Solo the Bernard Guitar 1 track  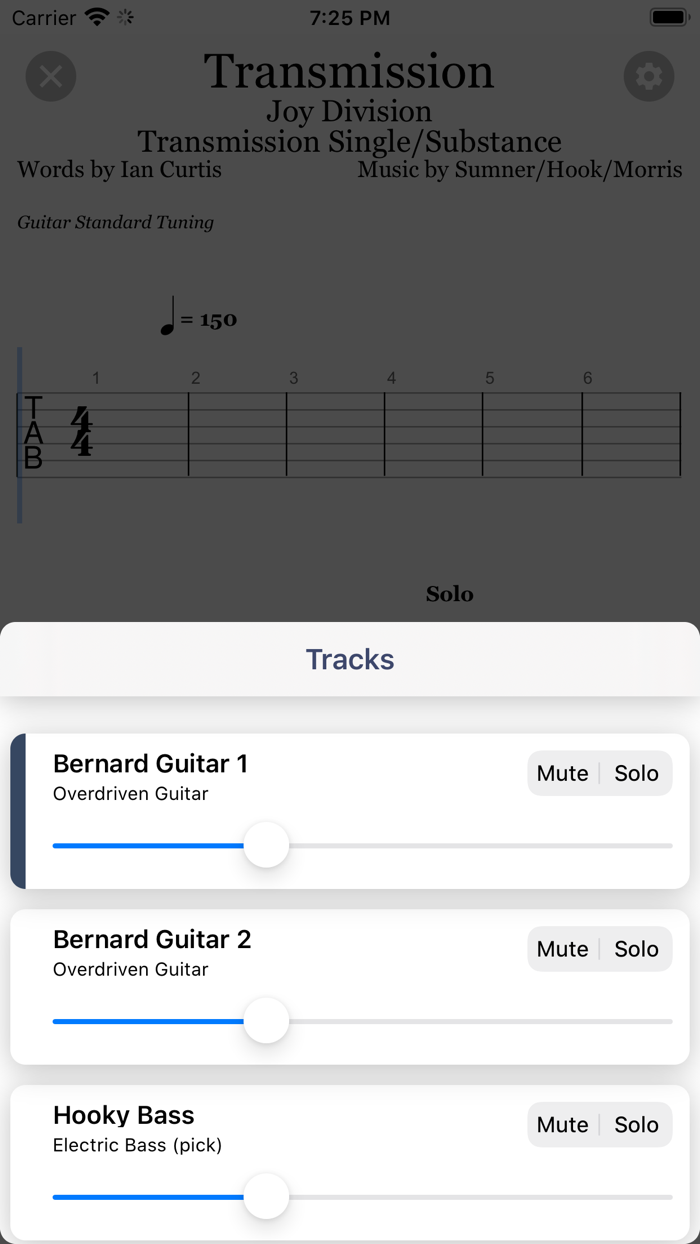tap(637, 773)
